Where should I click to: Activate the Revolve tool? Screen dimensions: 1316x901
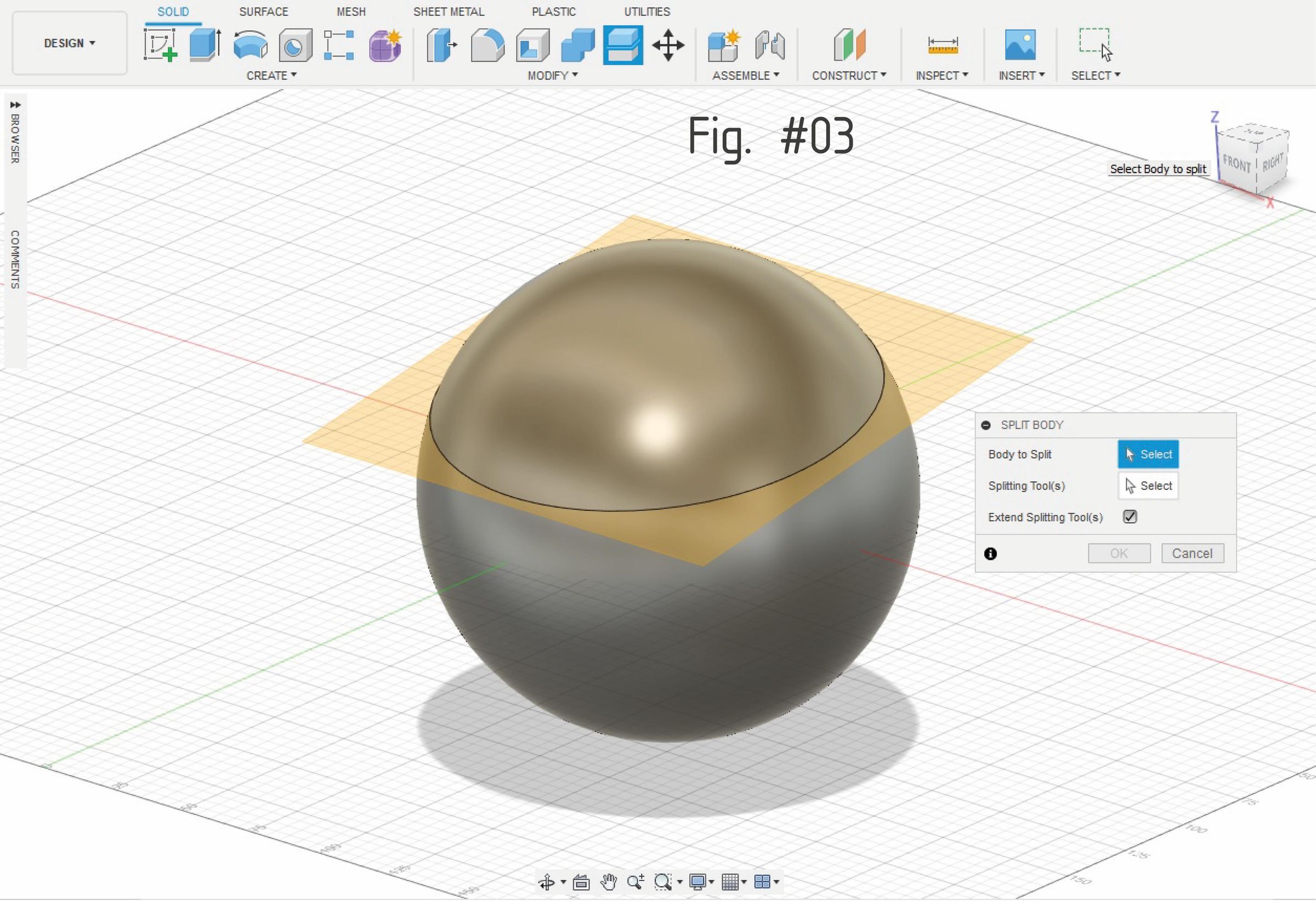click(249, 45)
